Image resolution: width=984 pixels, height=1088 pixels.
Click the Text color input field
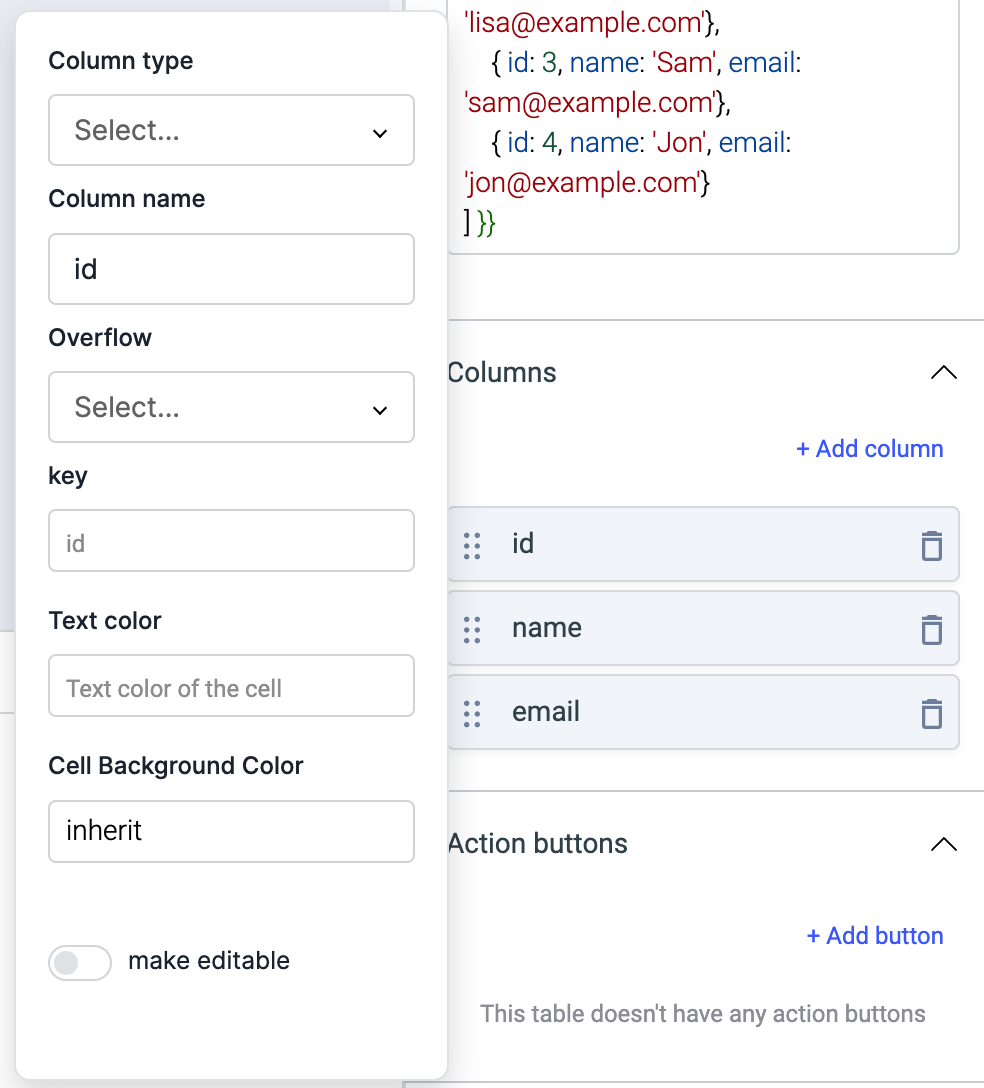(x=231, y=686)
